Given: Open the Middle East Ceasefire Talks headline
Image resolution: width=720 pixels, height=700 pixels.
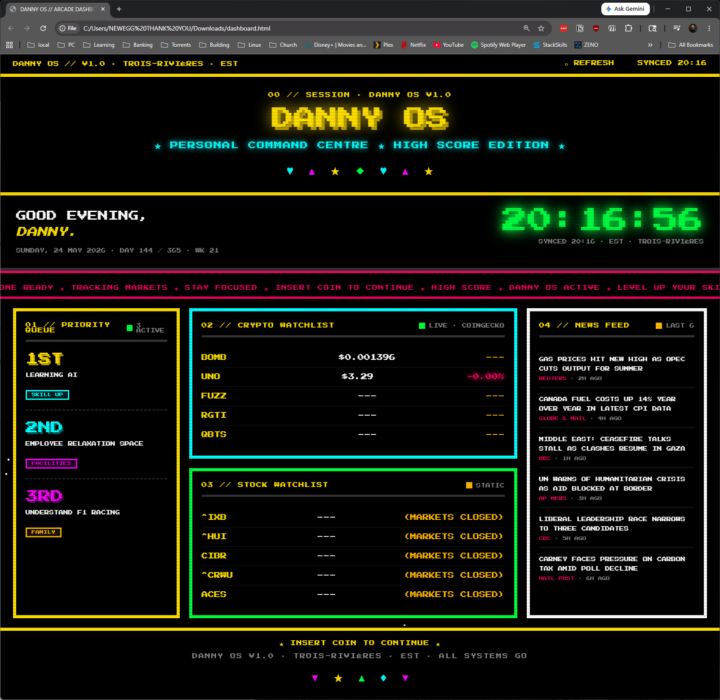Looking at the screenshot, I should coord(612,443).
